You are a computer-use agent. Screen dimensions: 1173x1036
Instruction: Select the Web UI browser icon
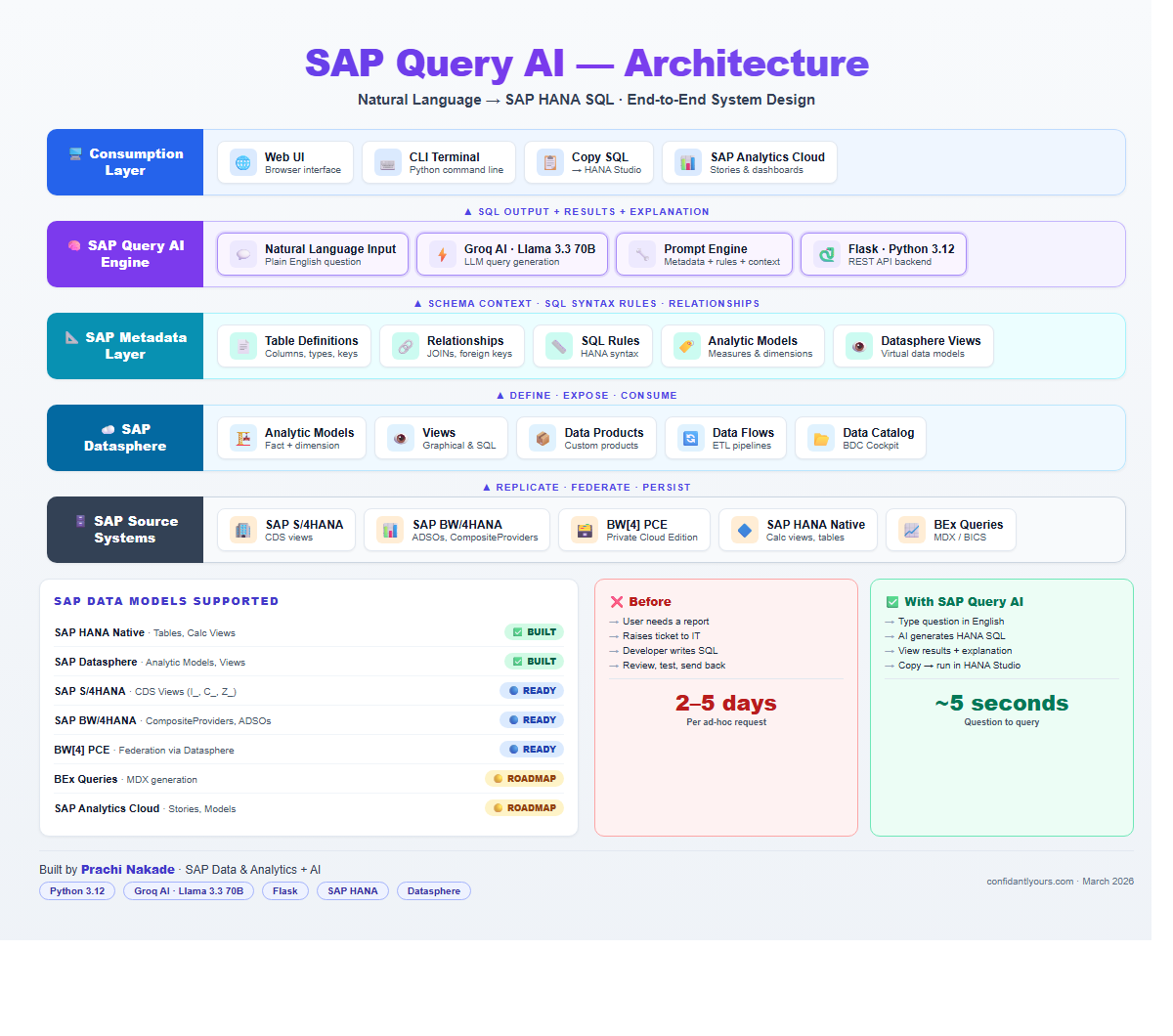click(241, 162)
